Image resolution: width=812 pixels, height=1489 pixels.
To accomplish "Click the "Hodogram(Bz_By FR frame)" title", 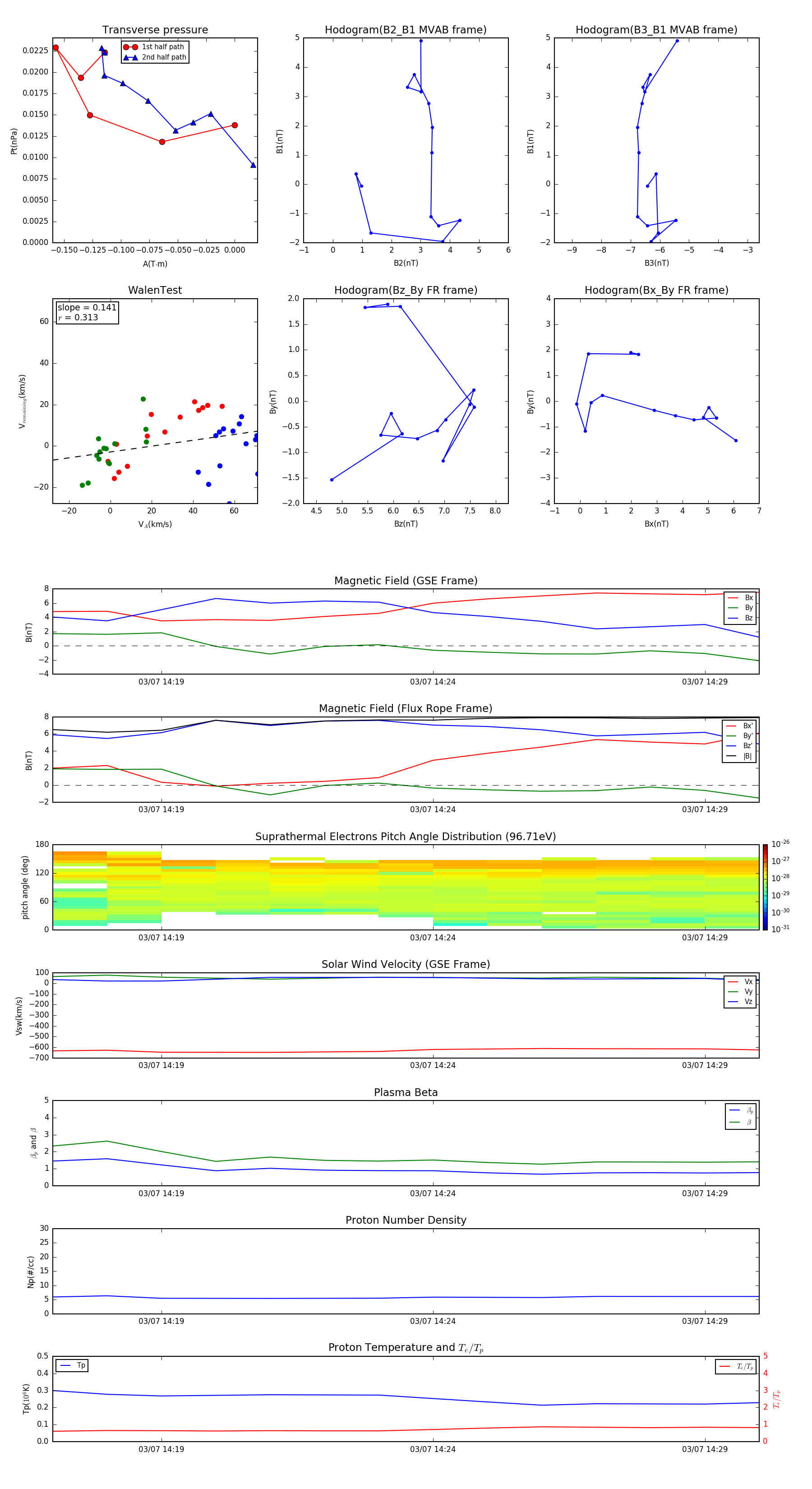I will point(406,290).
